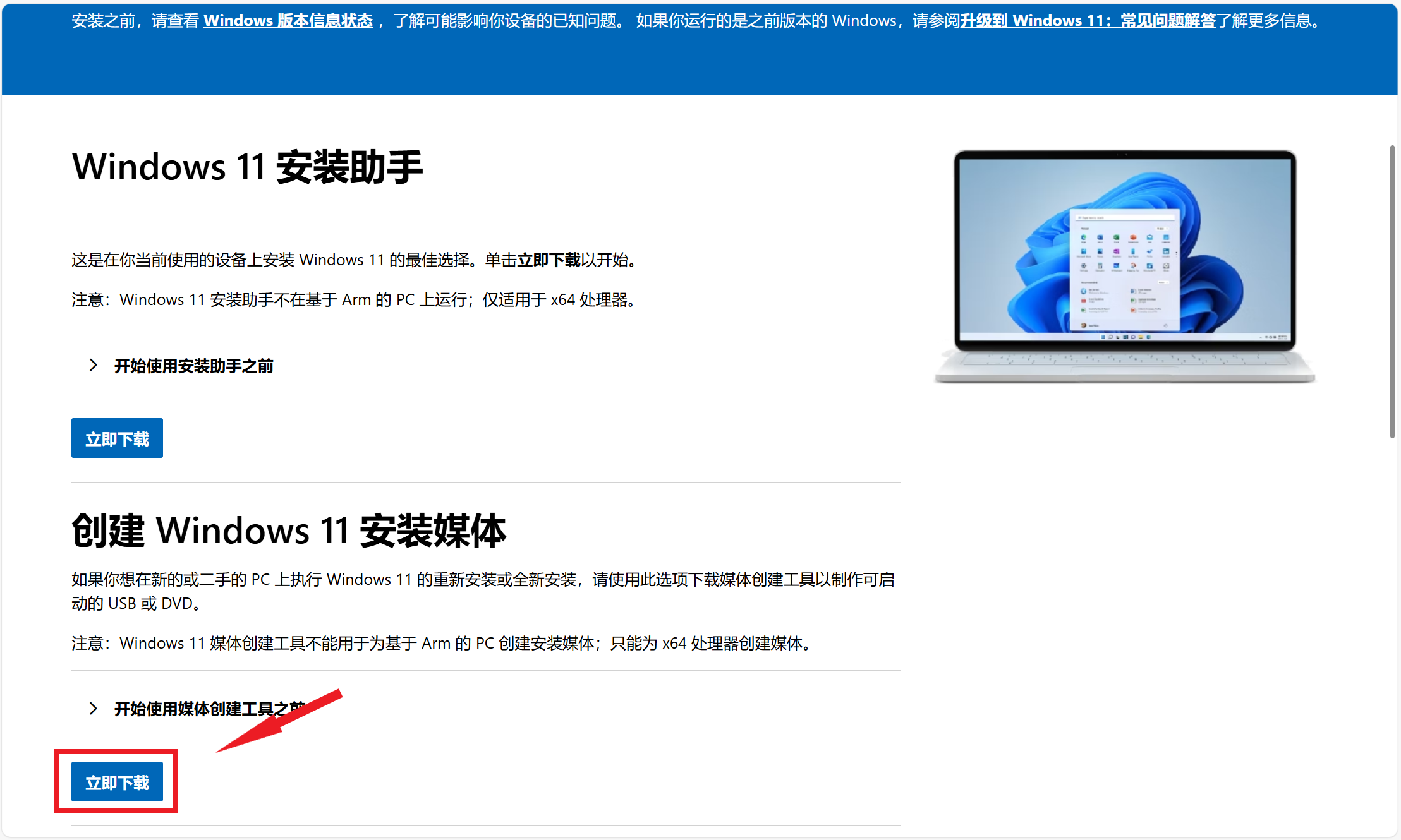
Task: Click 立即下载 under 创建 Windows 11 安装媒体
Action: click(117, 782)
